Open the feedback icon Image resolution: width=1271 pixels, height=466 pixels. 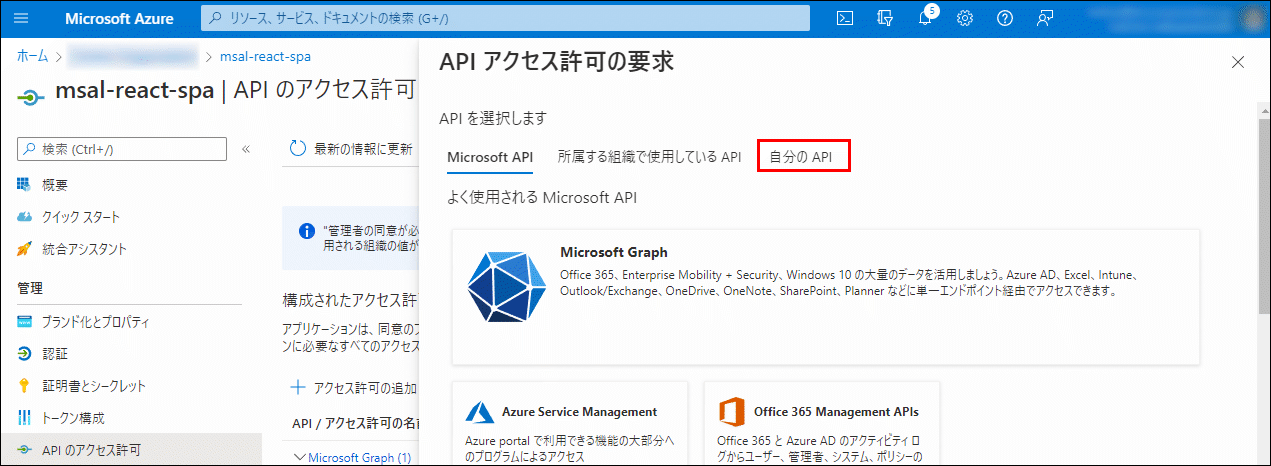(x=1045, y=18)
